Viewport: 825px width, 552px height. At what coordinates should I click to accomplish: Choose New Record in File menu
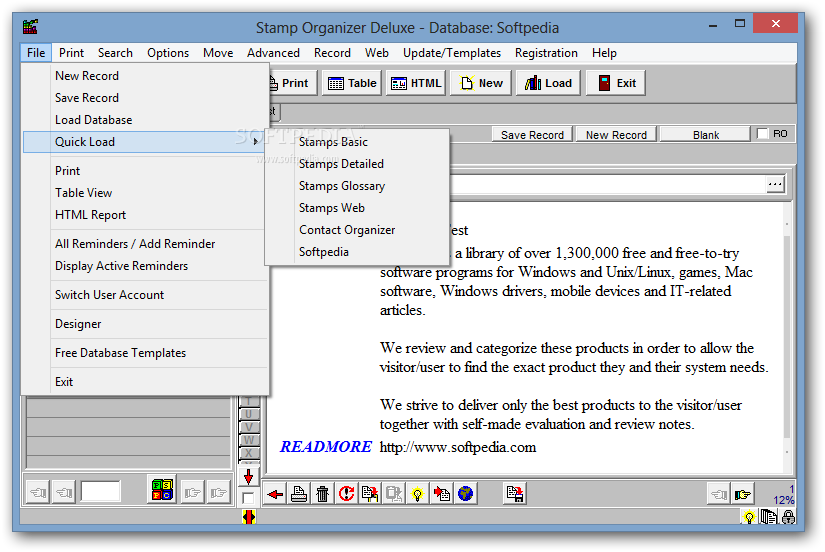[x=146, y=76]
